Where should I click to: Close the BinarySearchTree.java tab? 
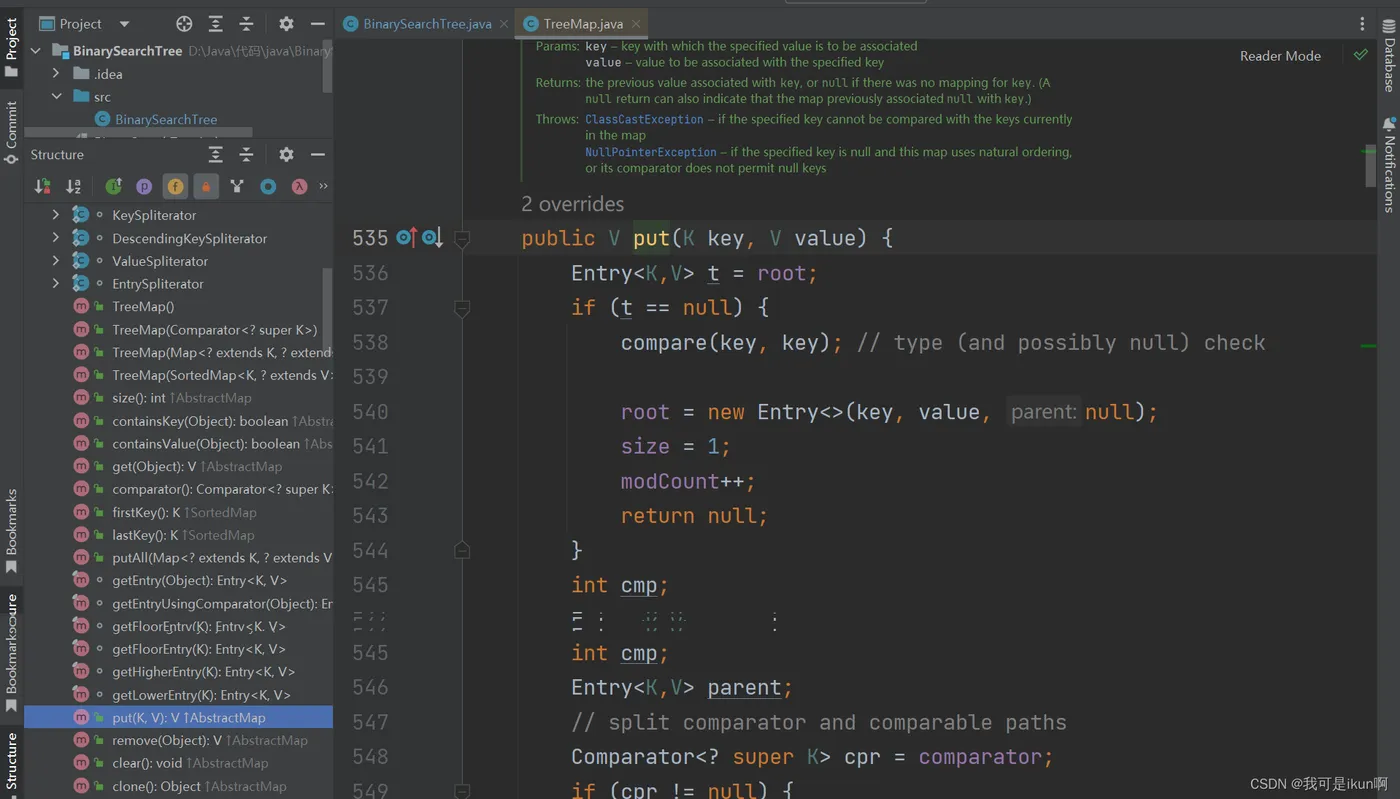click(x=502, y=24)
